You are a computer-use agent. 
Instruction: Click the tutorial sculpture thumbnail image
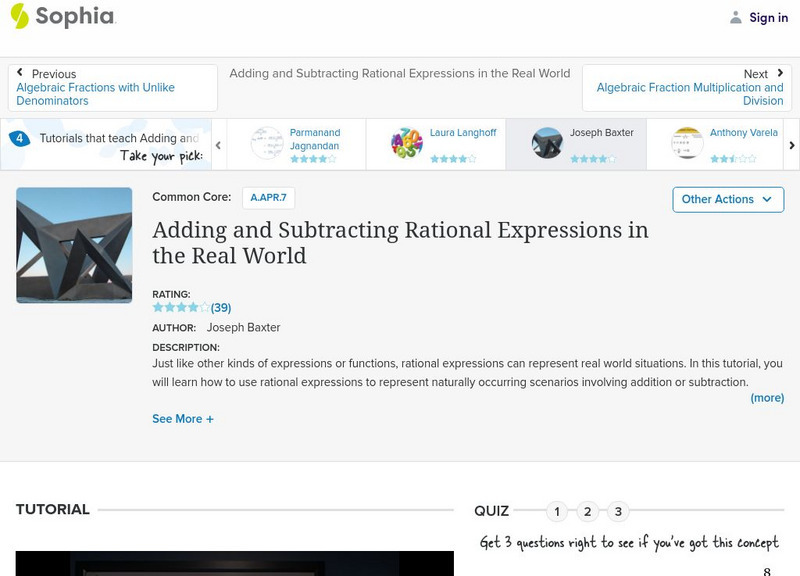click(74, 245)
